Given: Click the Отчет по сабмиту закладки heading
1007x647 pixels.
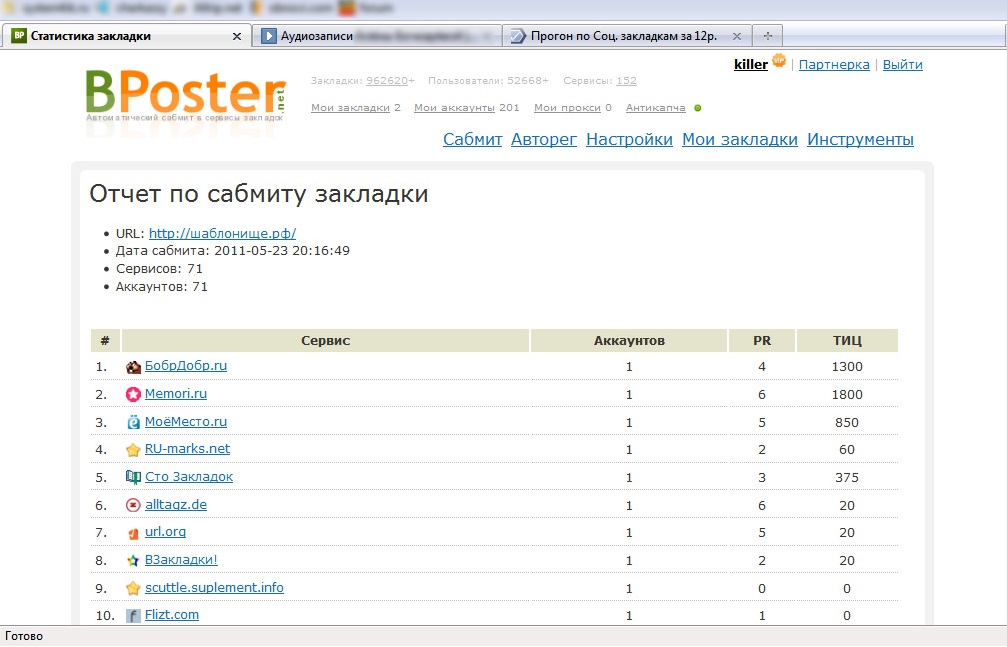Looking at the screenshot, I should 259,194.
